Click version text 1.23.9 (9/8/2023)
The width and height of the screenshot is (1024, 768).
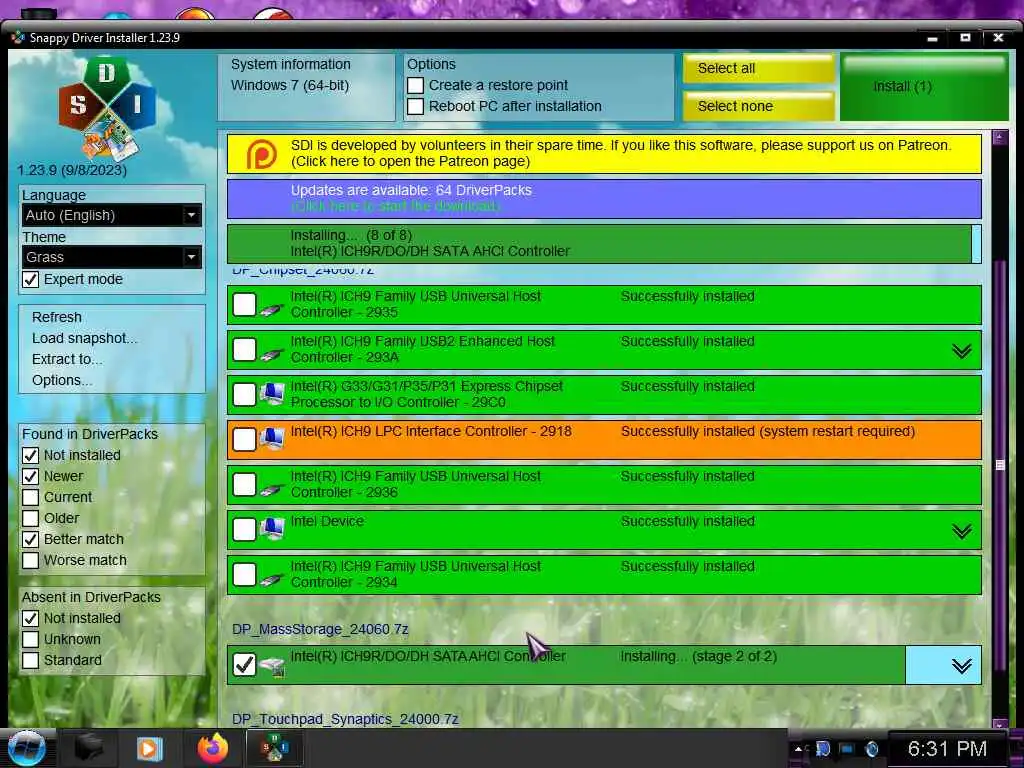pyautogui.click(x=72, y=170)
